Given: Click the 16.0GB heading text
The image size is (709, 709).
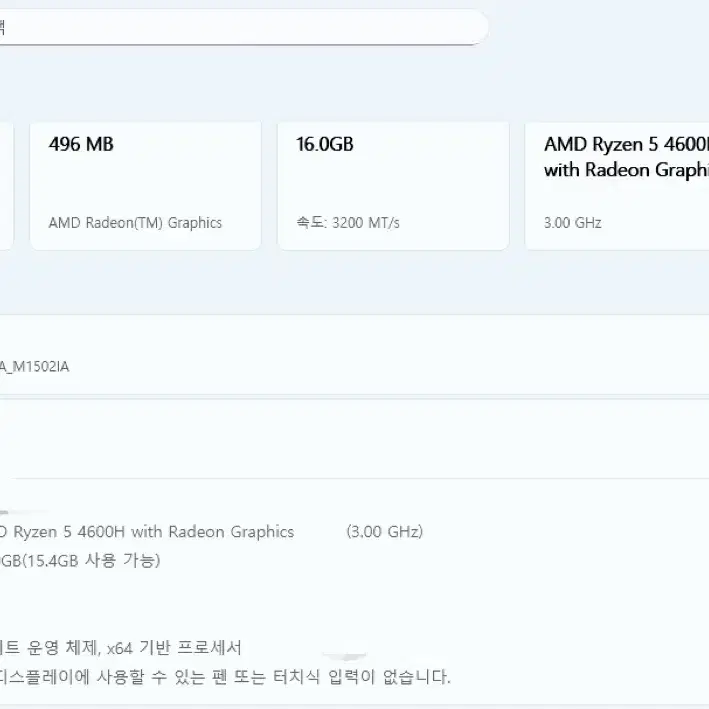Looking at the screenshot, I should pos(325,144).
